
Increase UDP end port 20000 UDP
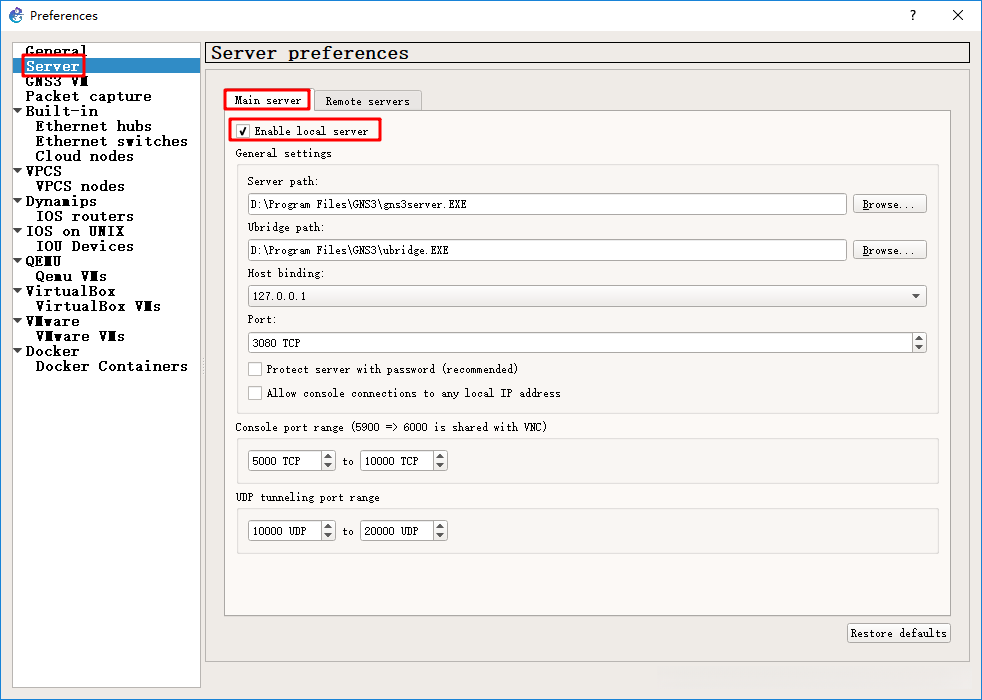click(x=440, y=527)
